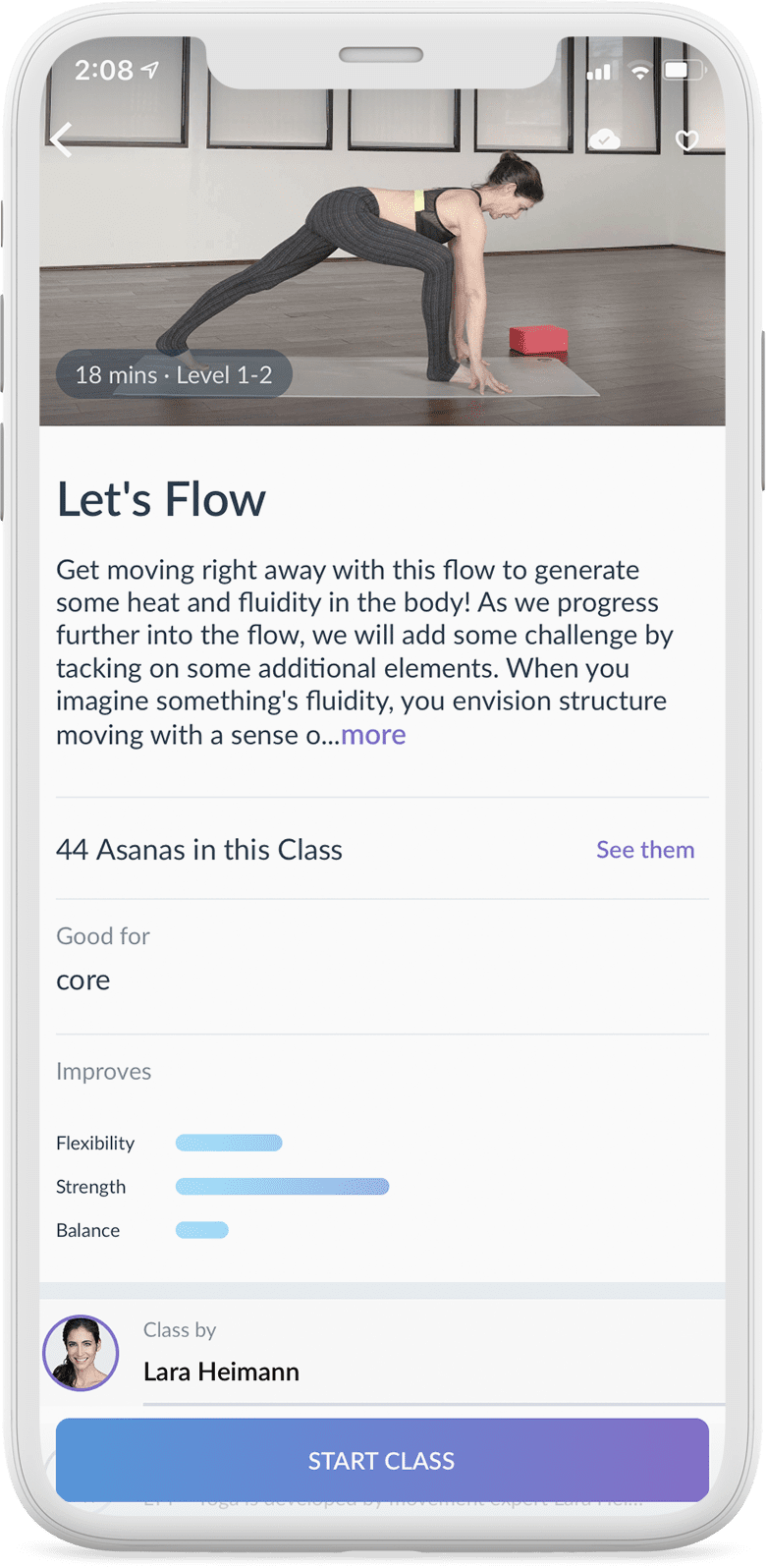Select the Lara Heimann instructor name
This screenshot has width=766, height=1568.
221,1372
